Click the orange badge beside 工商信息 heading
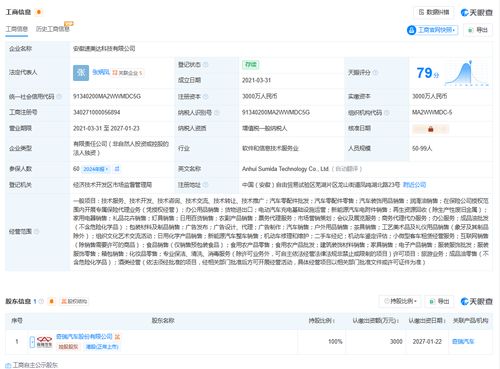The image size is (500, 369). point(39,12)
